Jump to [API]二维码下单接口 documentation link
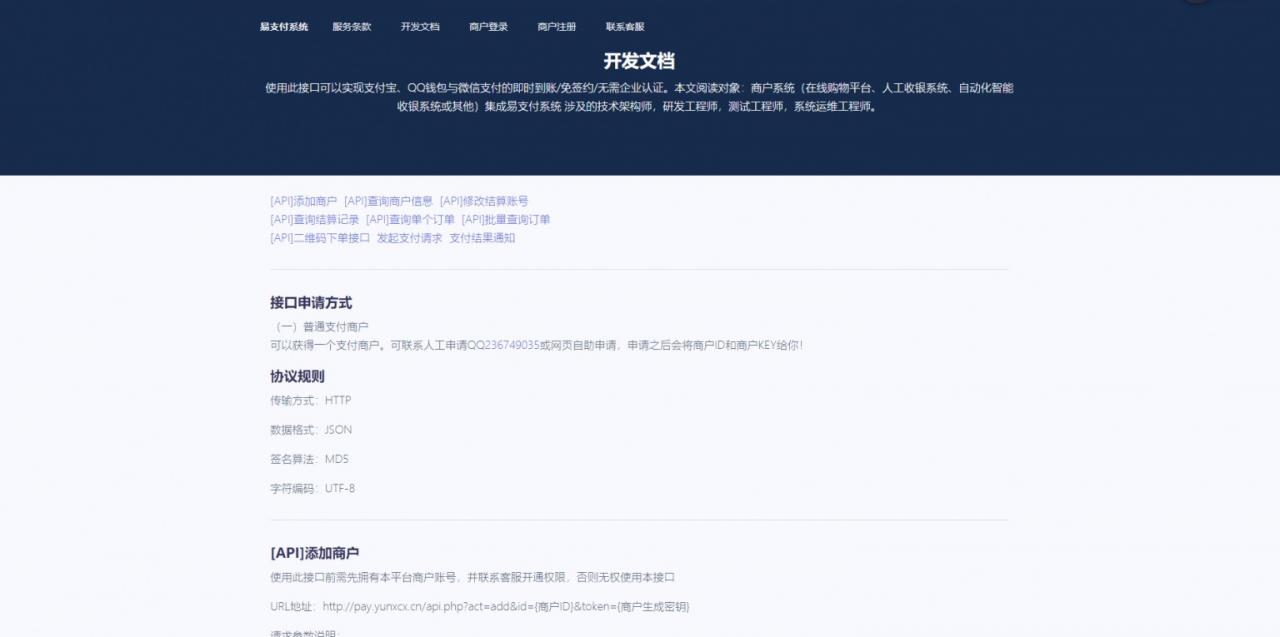Viewport: 1280px width, 637px height. [x=320, y=238]
